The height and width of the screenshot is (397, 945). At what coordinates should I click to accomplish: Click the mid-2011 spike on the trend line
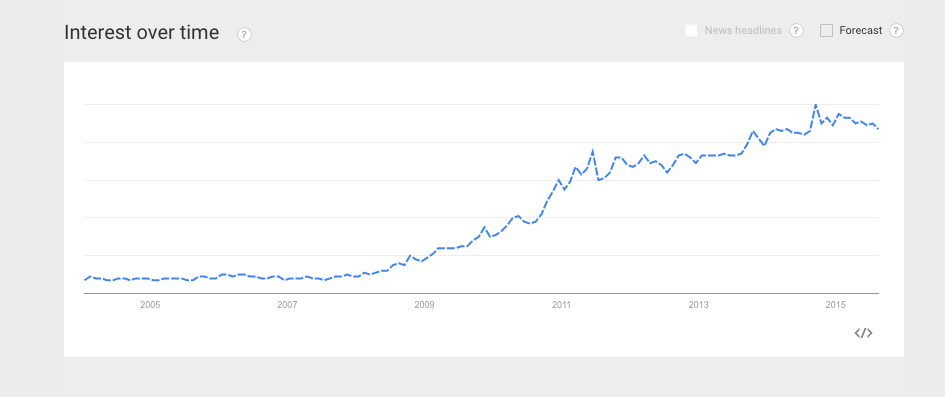tap(592, 150)
